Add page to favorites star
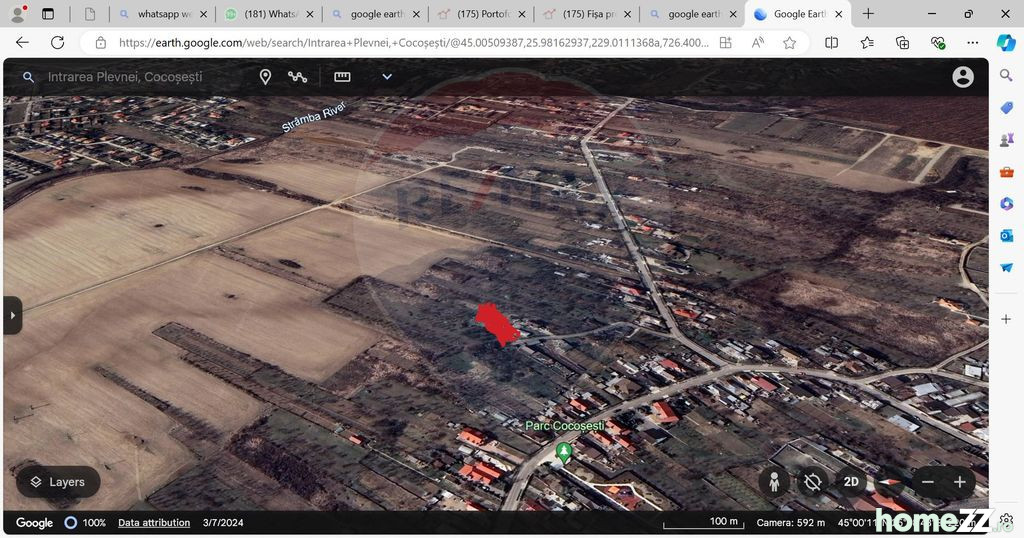 [790, 42]
